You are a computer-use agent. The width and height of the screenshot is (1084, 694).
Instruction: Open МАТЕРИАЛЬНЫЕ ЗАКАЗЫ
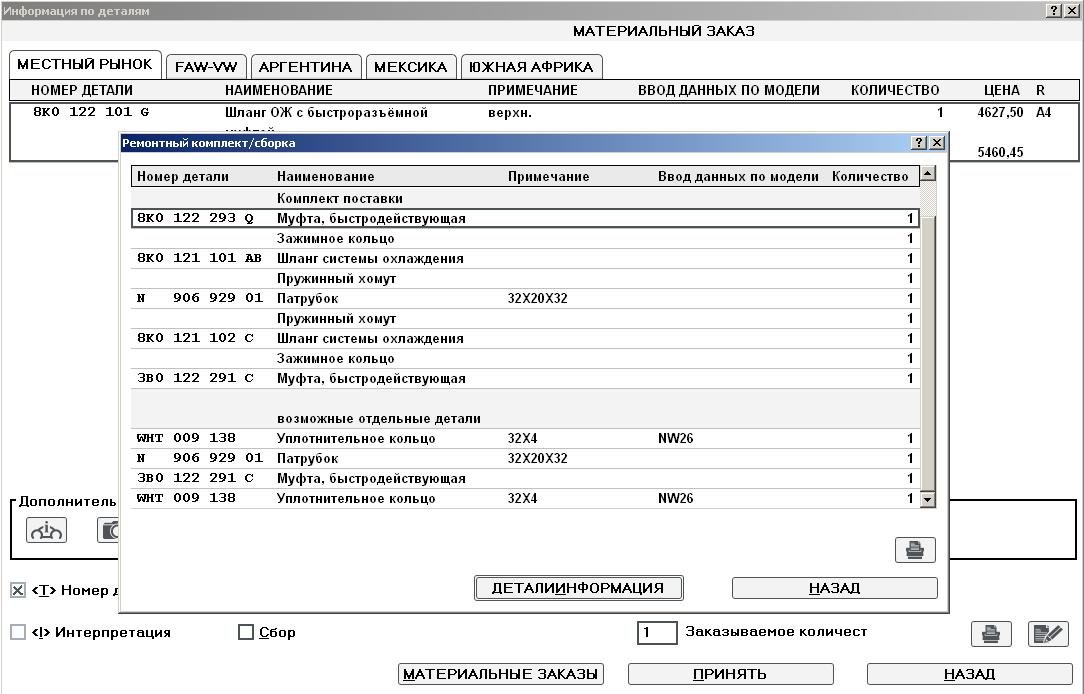(x=501, y=674)
